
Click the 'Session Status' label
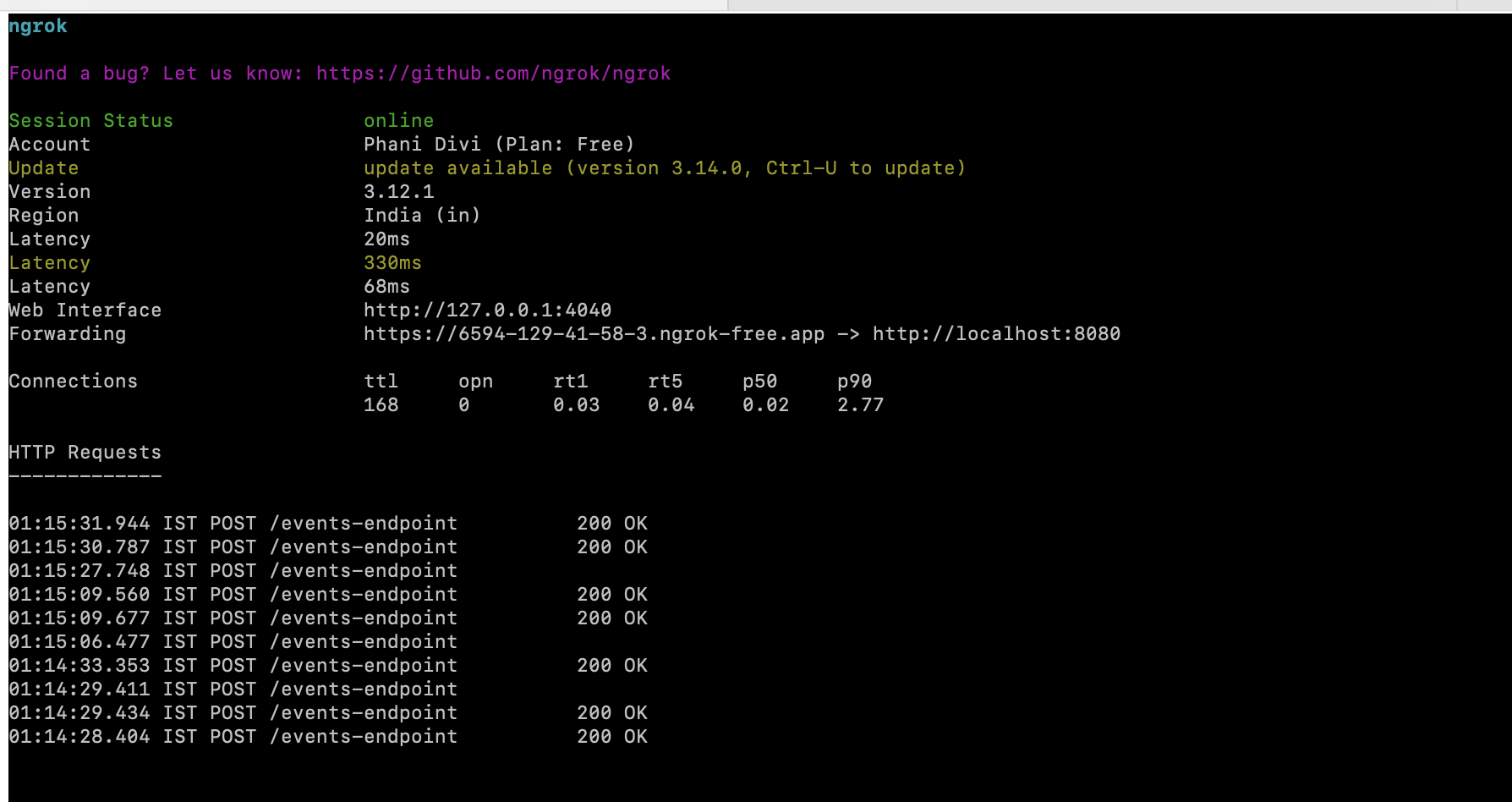click(90, 121)
